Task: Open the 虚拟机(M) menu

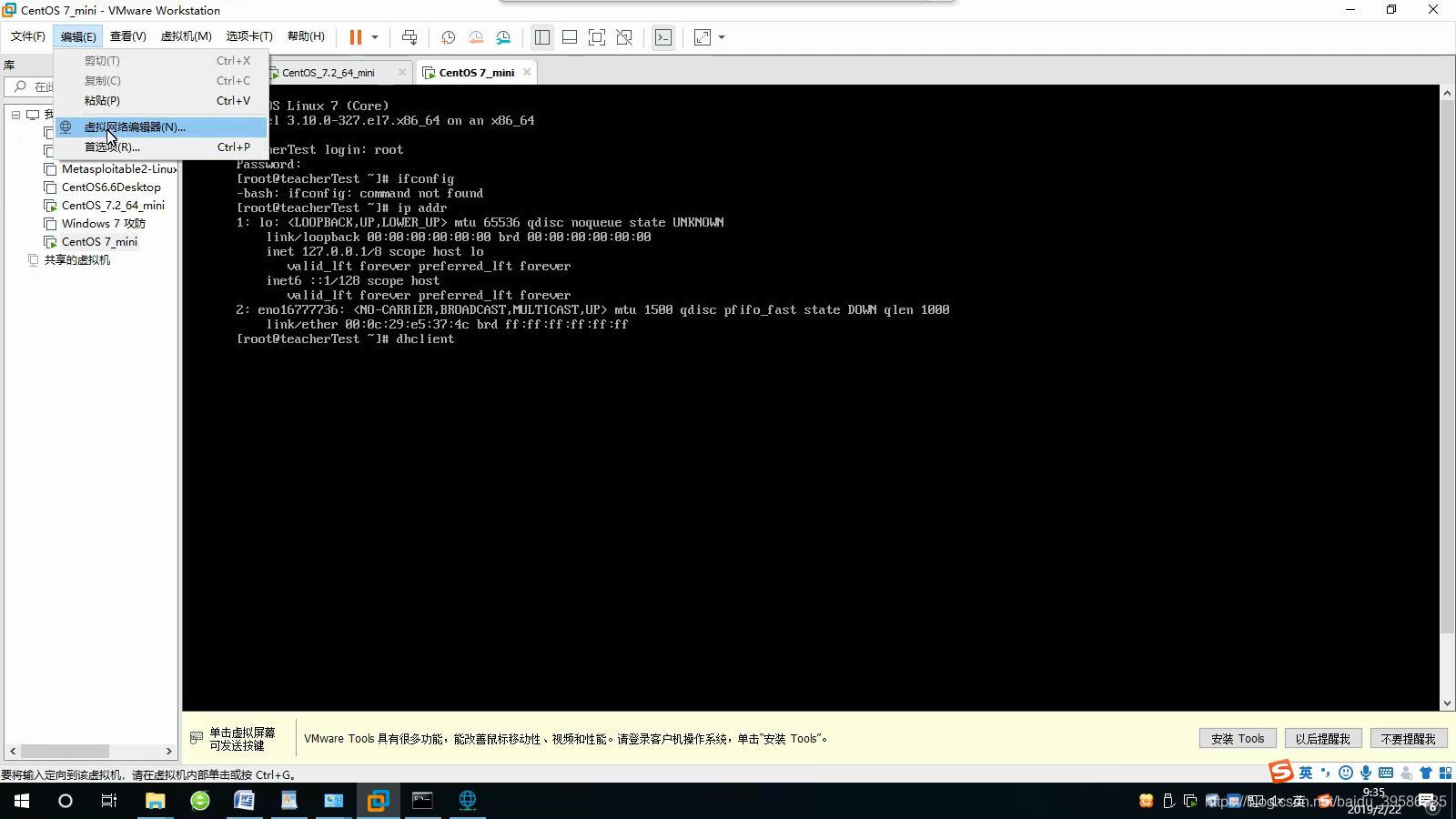Action: [x=187, y=36]
